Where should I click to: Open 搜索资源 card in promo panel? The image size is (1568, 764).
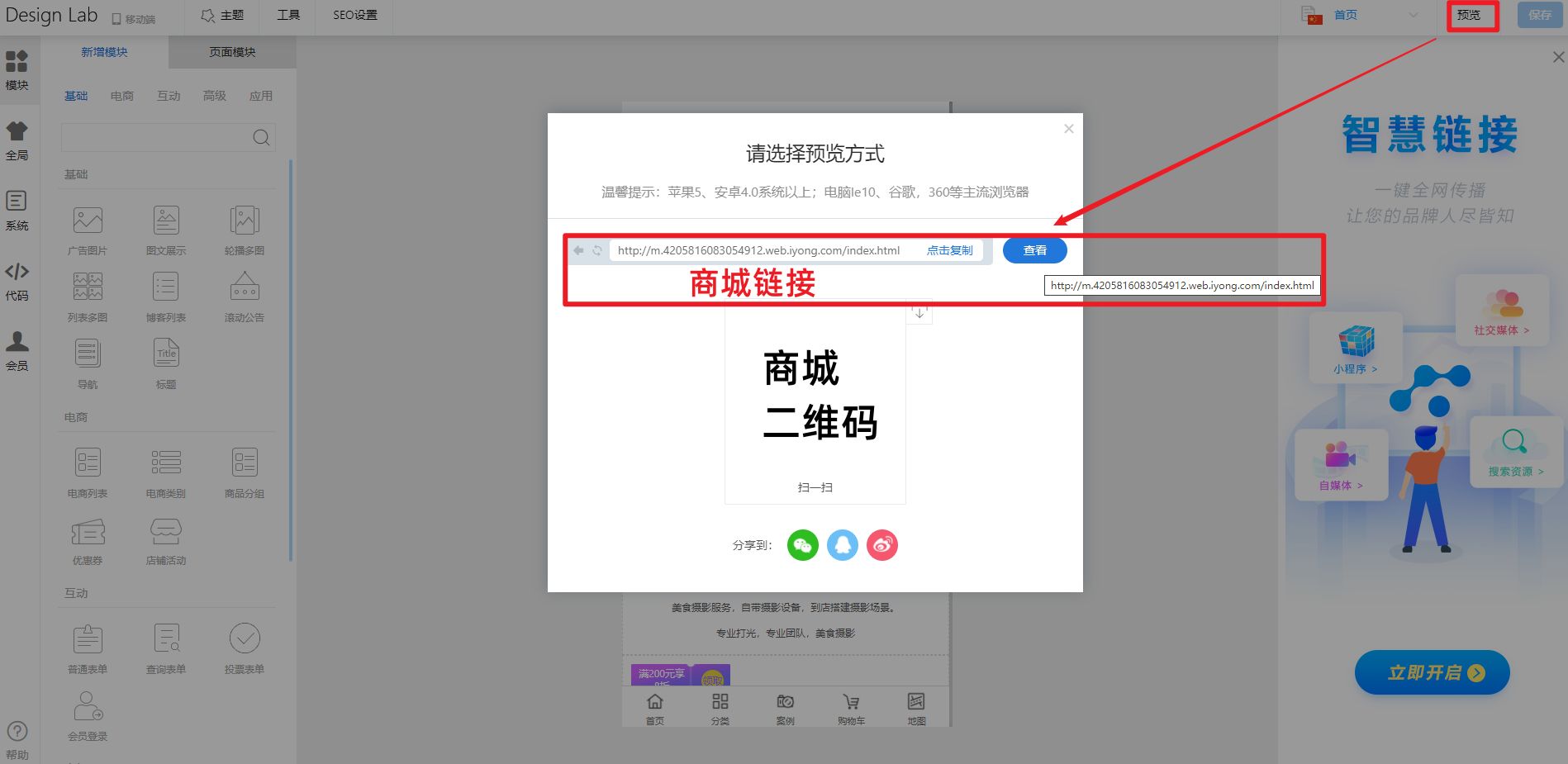(1515, 451)
